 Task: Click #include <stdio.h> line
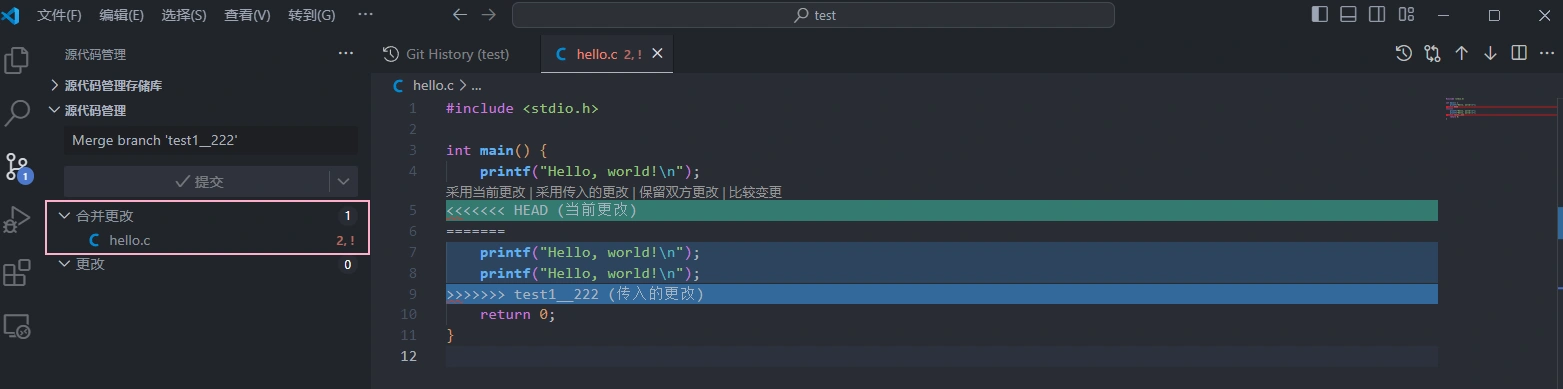pos(522,108)
